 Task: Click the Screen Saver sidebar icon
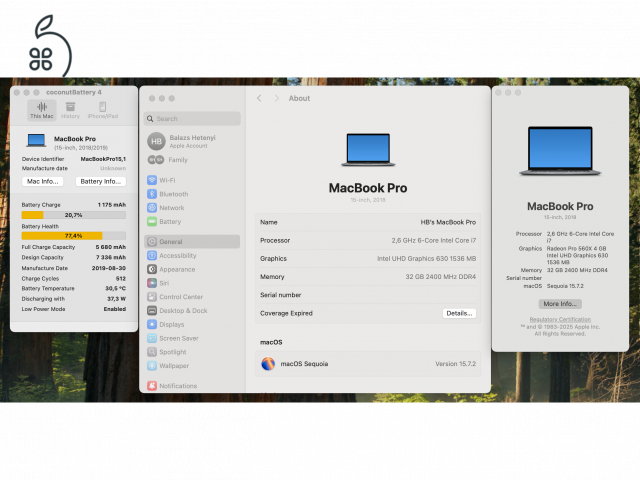tap(152, 338)
